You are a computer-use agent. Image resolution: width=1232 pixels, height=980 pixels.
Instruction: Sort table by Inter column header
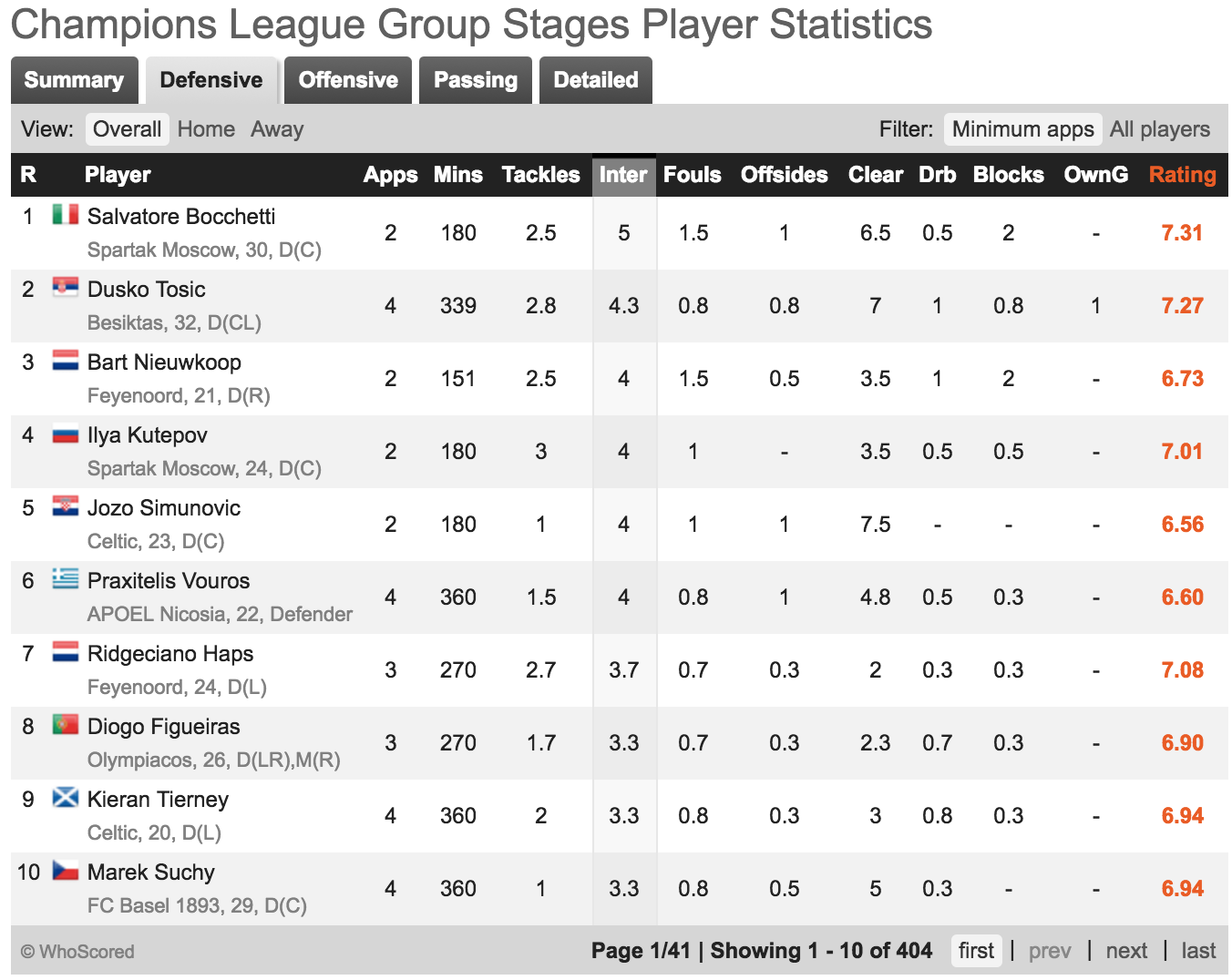tap(623, 175)
